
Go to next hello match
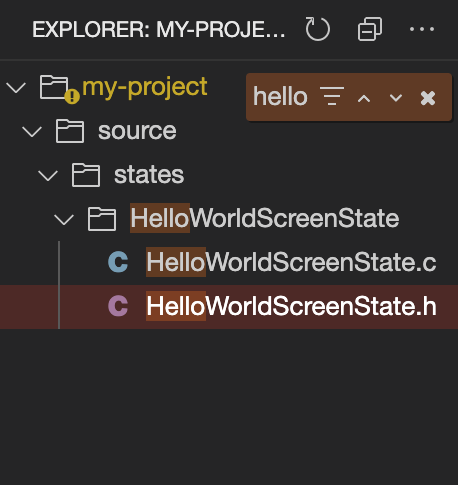(396, 98)
